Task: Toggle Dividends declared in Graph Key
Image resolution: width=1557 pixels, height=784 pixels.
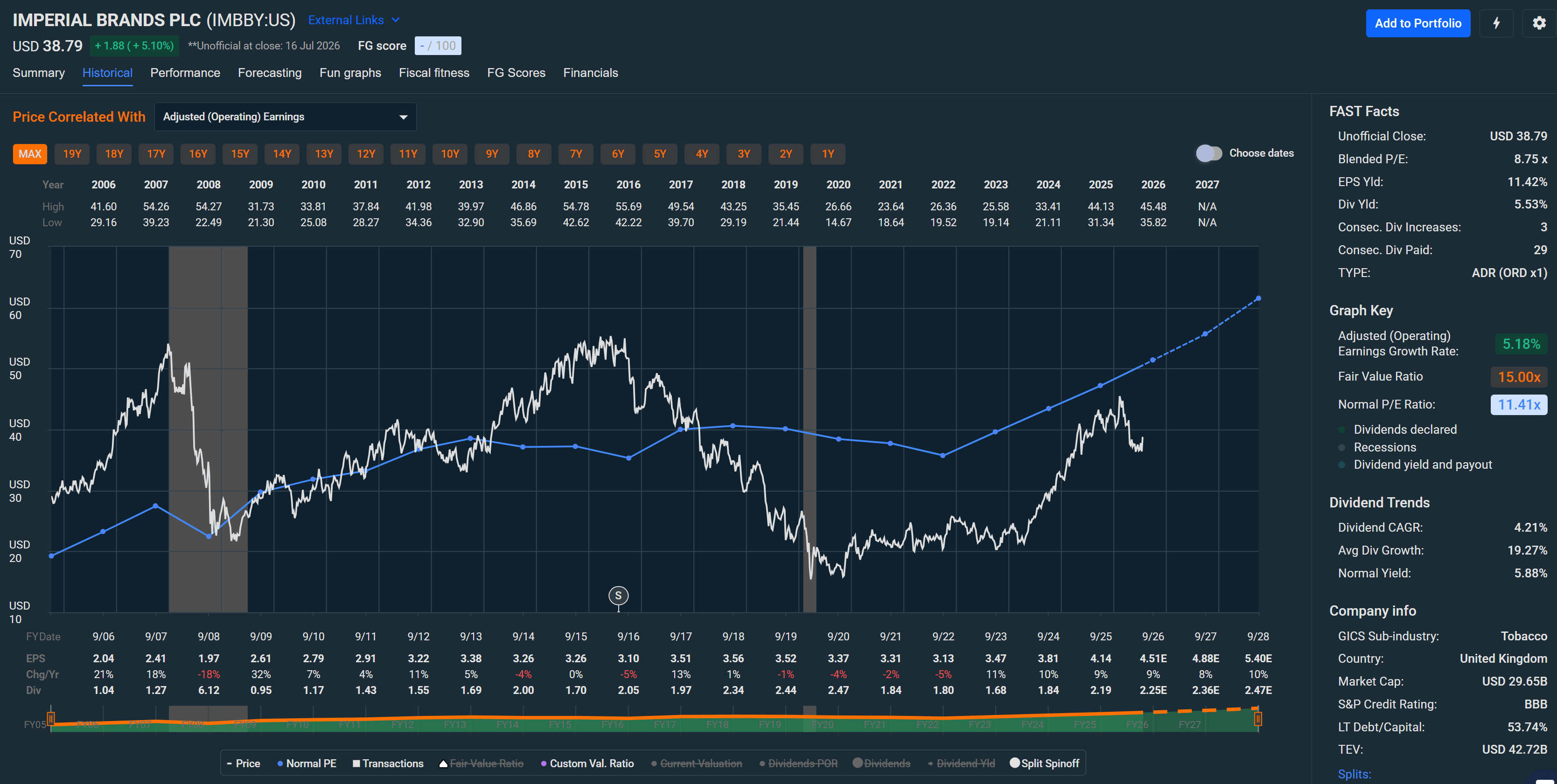Action: coord(1397,430)
